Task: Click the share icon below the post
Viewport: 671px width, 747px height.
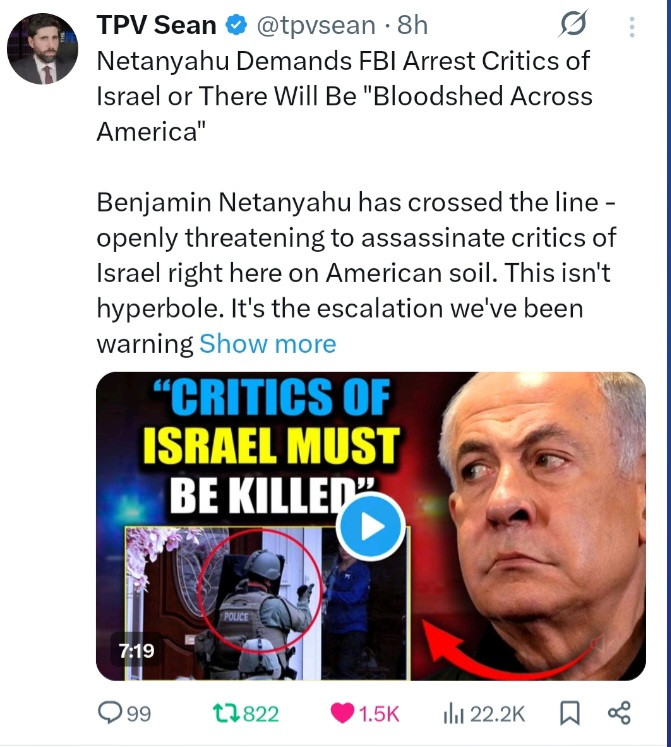Action: click(619, 713)
